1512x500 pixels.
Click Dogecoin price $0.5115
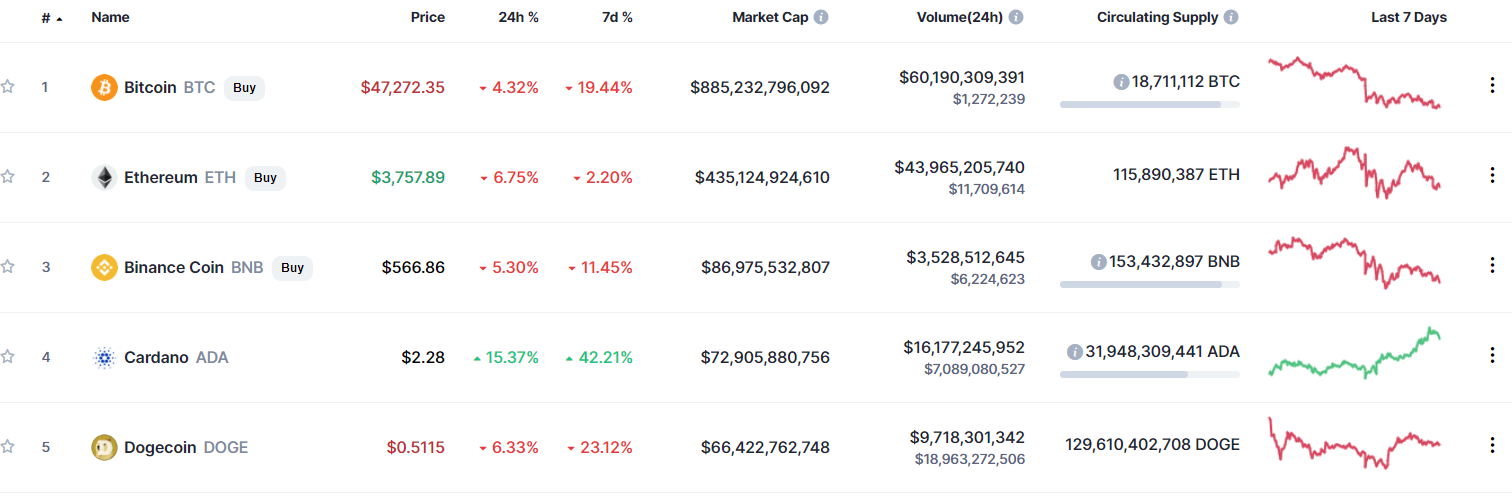(416, 447)
